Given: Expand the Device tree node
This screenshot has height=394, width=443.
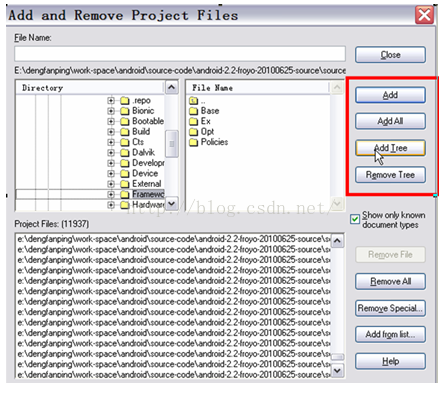Looking at the screenshot, I should (111, 173).
